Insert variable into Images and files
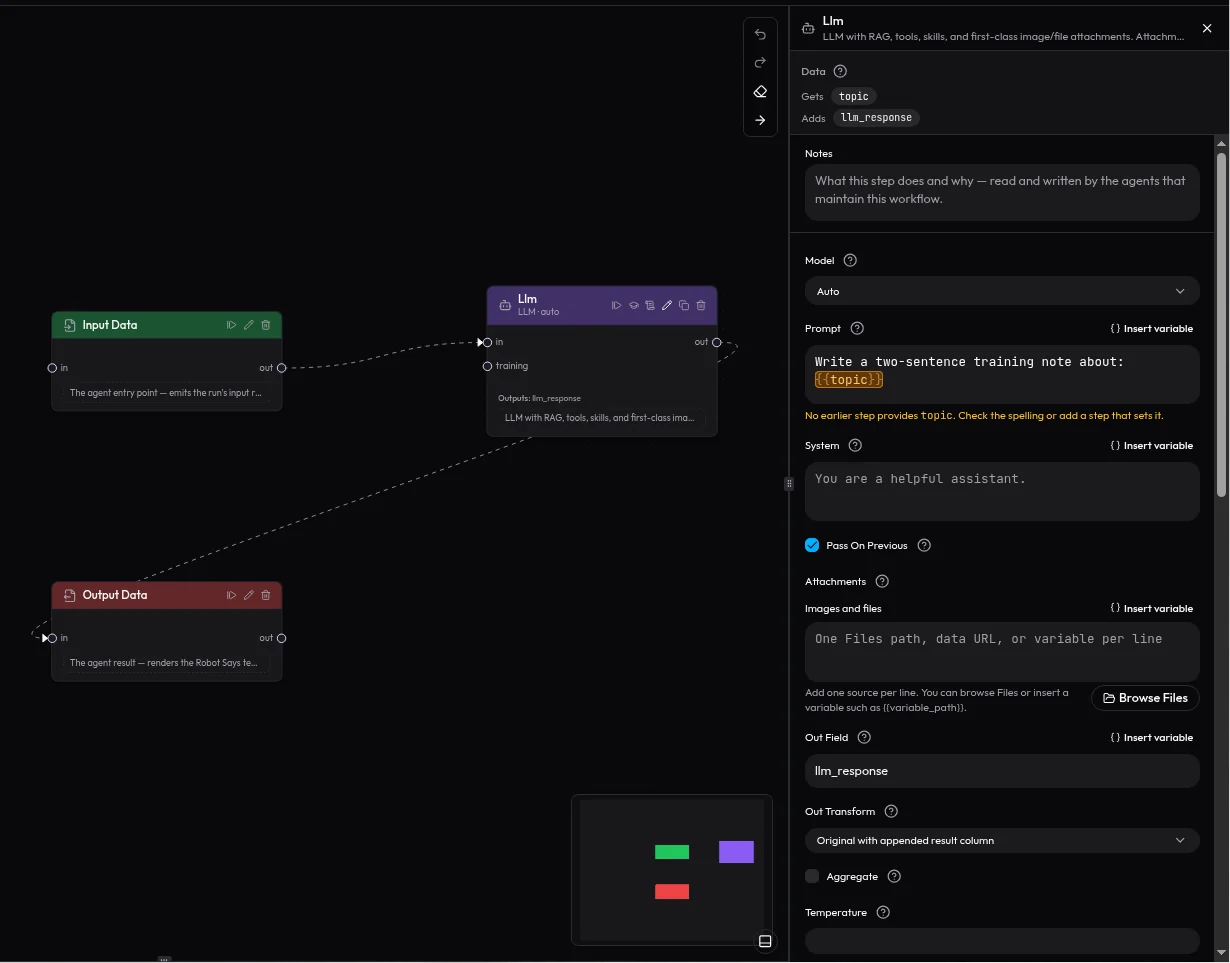Image resolution: width=1230 pixels, height=963 pixels. [x=1152, y=608]
